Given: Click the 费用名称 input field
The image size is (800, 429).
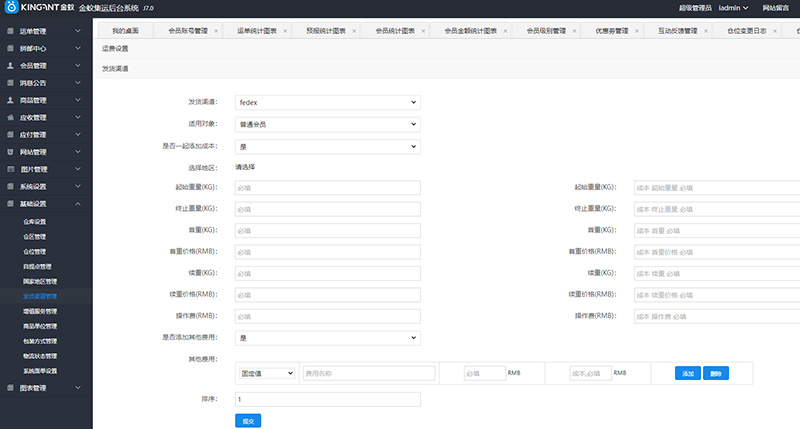Looking at the screenshot, I should coord(368,373).
